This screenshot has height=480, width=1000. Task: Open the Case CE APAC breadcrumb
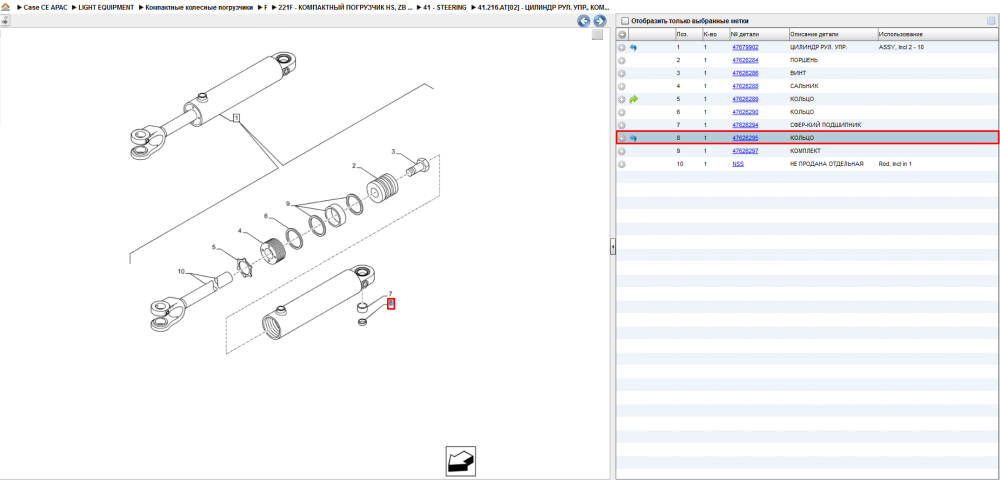(x=45, y=8)
